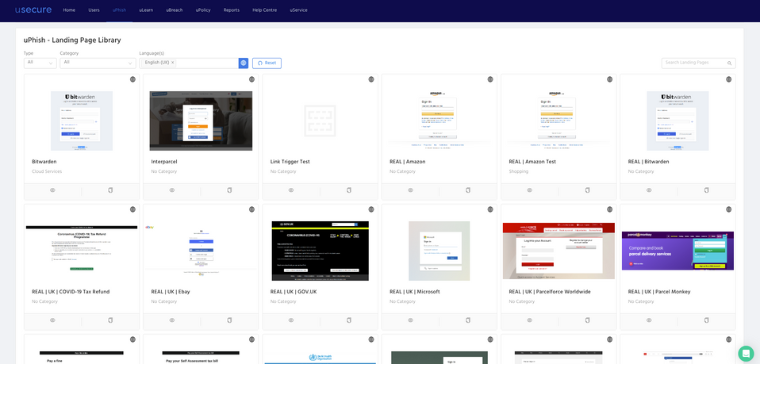Screen dimensions: 760x420
Task: Preview REAL | Bitwarden via eye icon
Action: [649, 190]
